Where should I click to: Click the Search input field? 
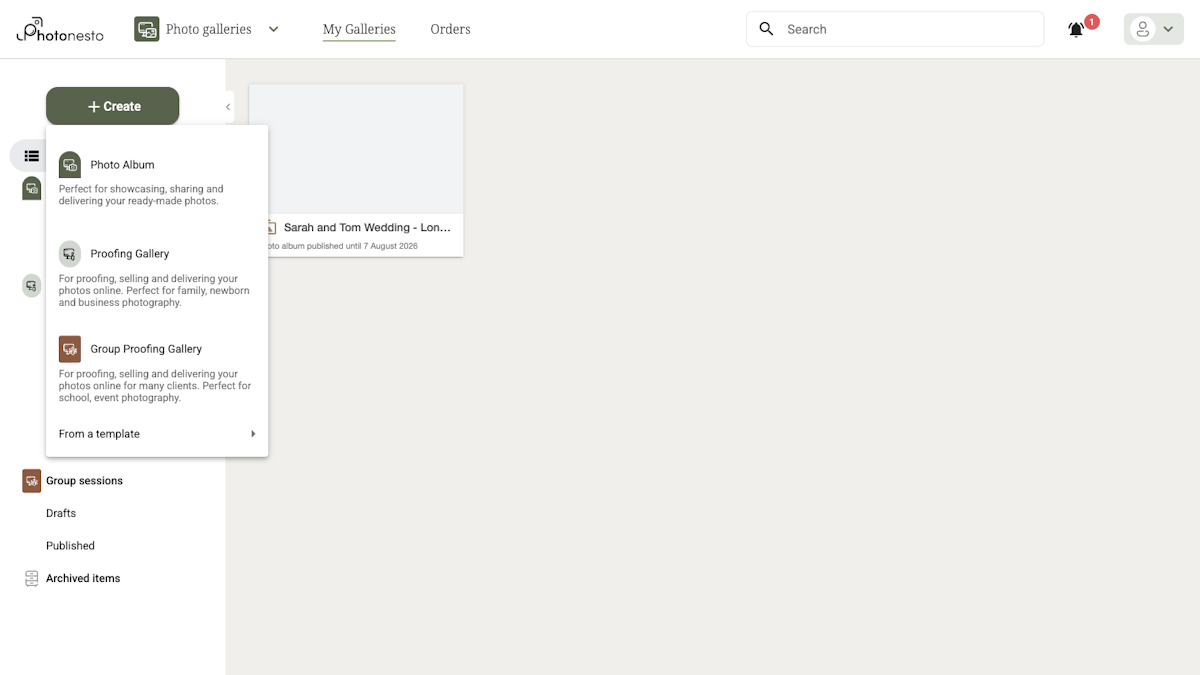pos(895,29)
